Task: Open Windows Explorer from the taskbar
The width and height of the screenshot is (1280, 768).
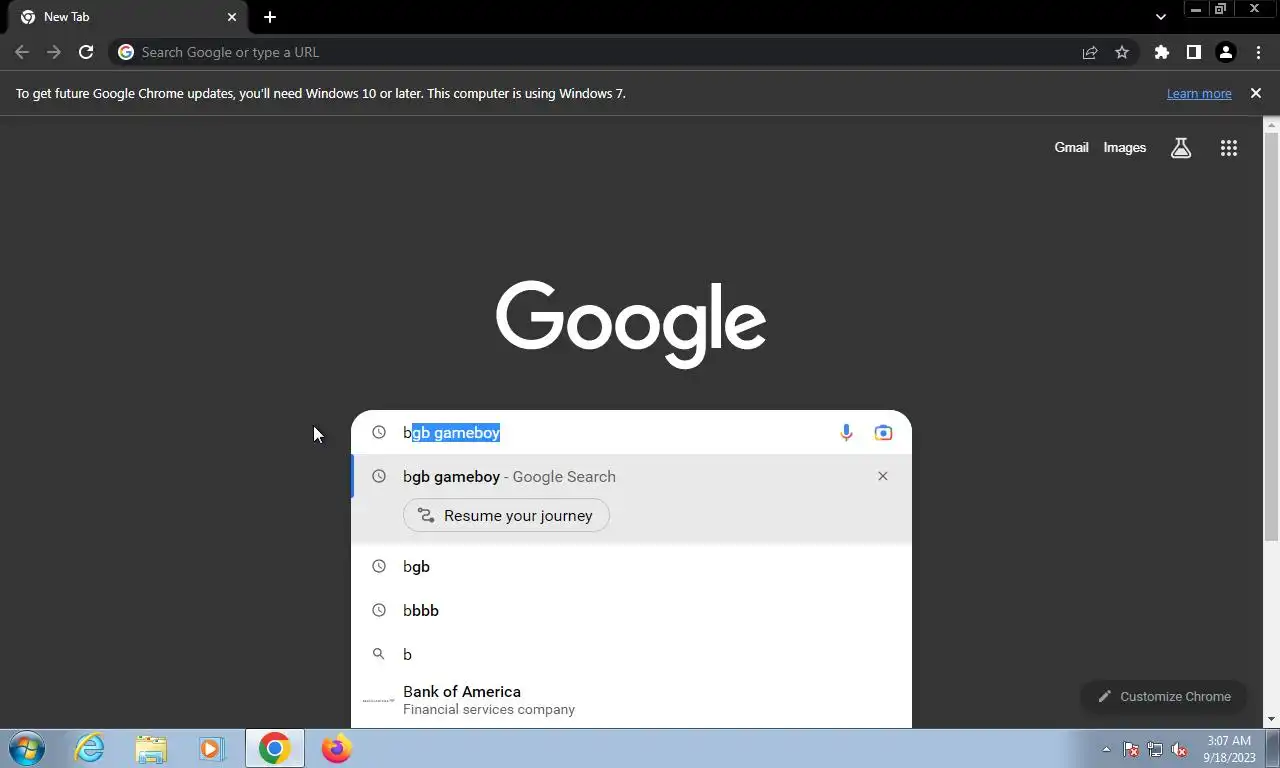Action: coord(151,748)
